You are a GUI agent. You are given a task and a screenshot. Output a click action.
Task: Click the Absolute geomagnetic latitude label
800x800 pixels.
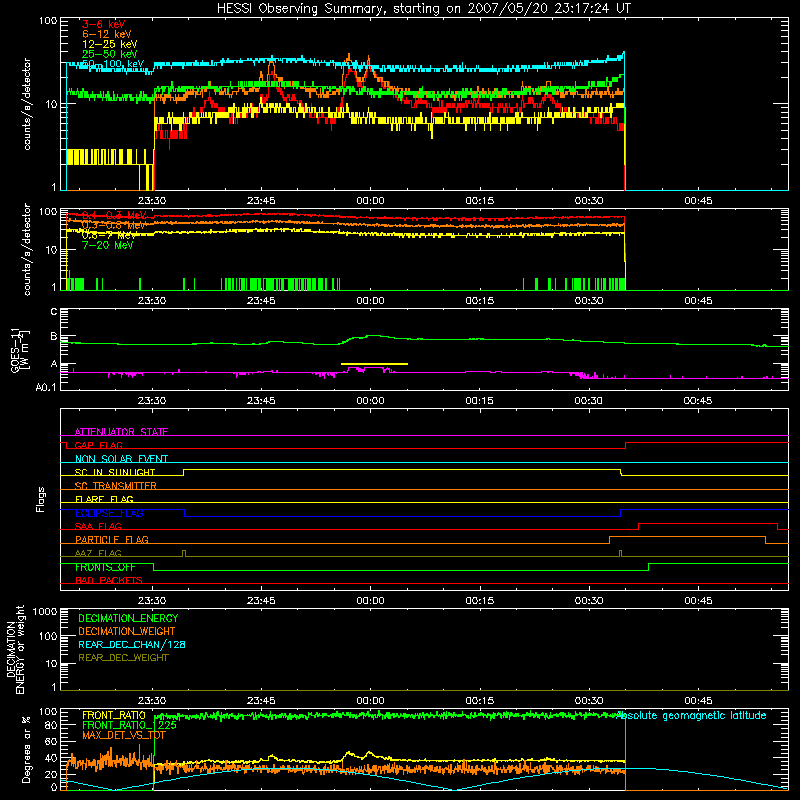(691, 715)
